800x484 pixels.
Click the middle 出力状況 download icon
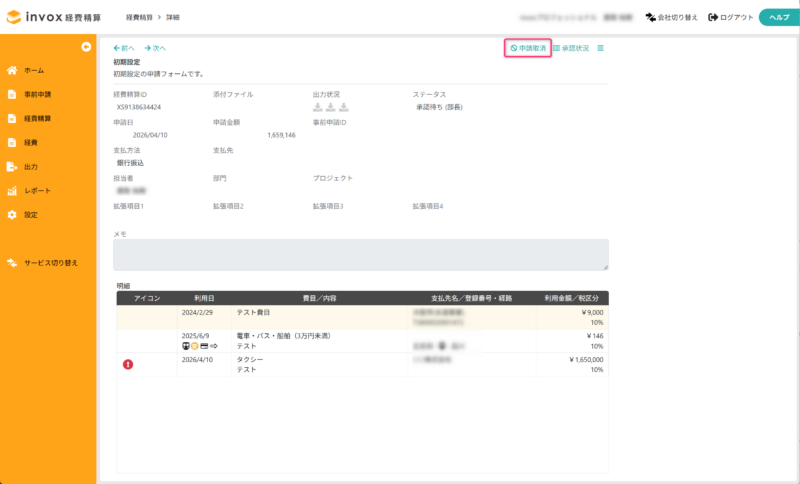click(331, 107)
